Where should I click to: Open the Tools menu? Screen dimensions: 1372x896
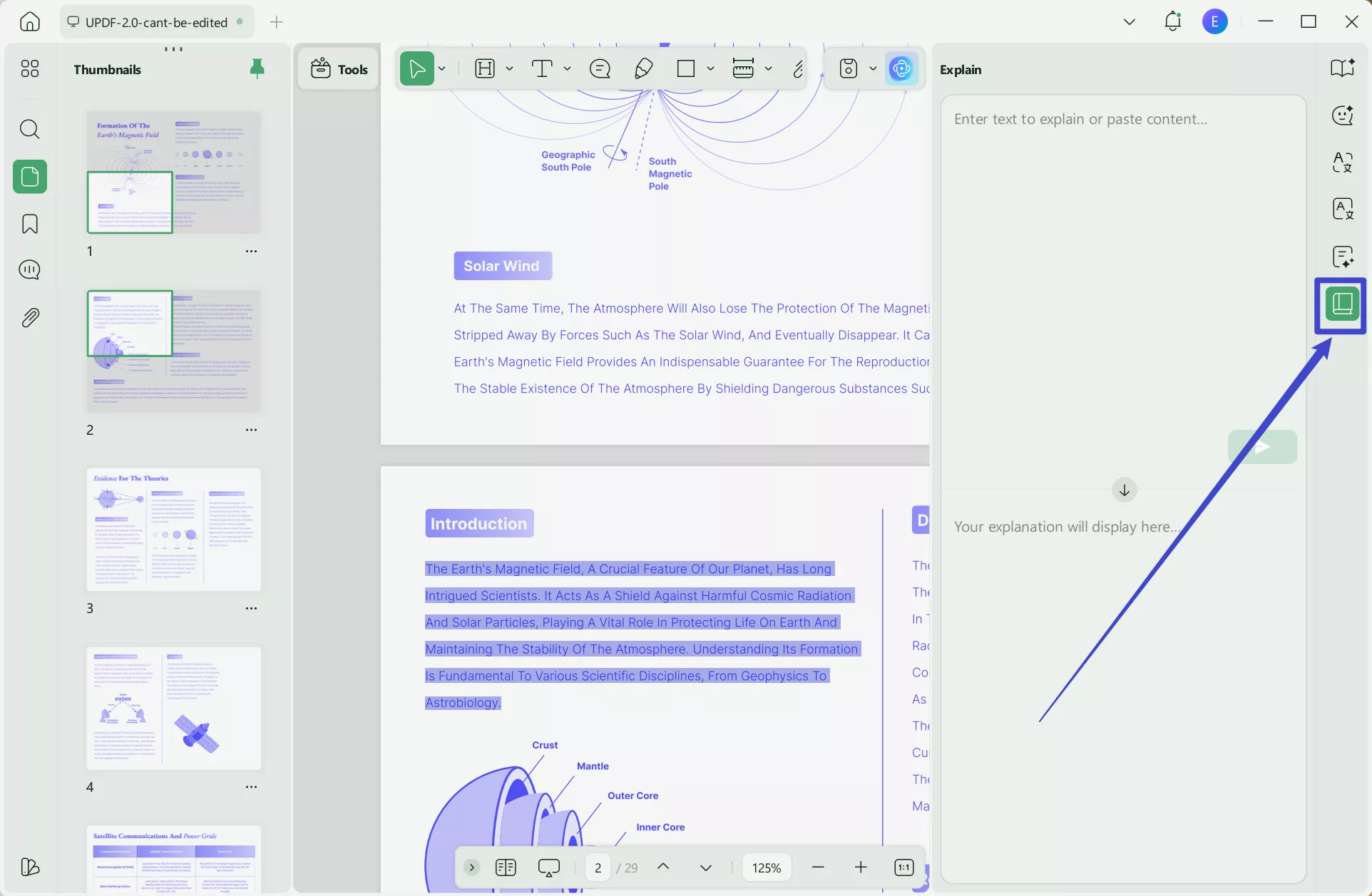coord(339,69)
